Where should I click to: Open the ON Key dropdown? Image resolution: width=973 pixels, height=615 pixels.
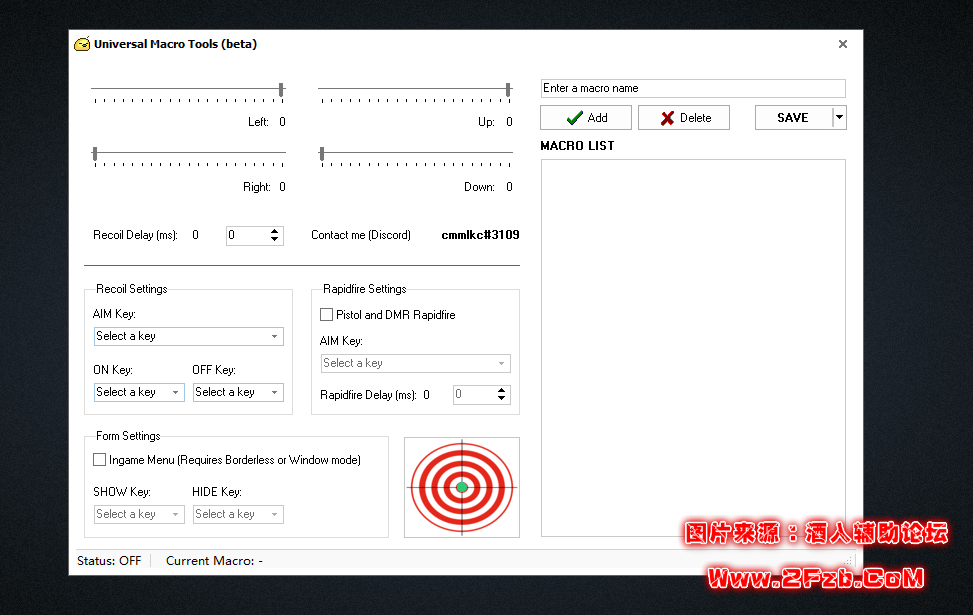[x=138, y=392]
